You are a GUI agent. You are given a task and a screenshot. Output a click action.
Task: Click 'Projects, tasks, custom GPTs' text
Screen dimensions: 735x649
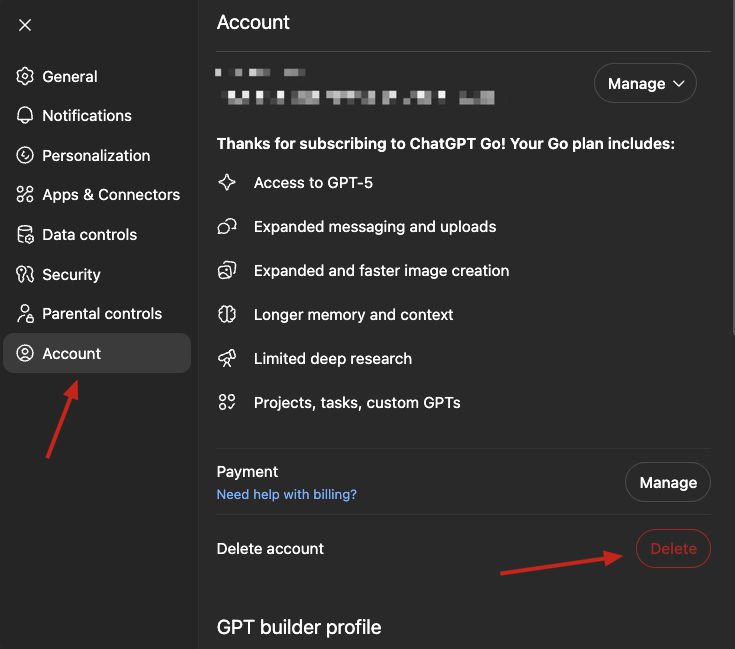(357, 403)
